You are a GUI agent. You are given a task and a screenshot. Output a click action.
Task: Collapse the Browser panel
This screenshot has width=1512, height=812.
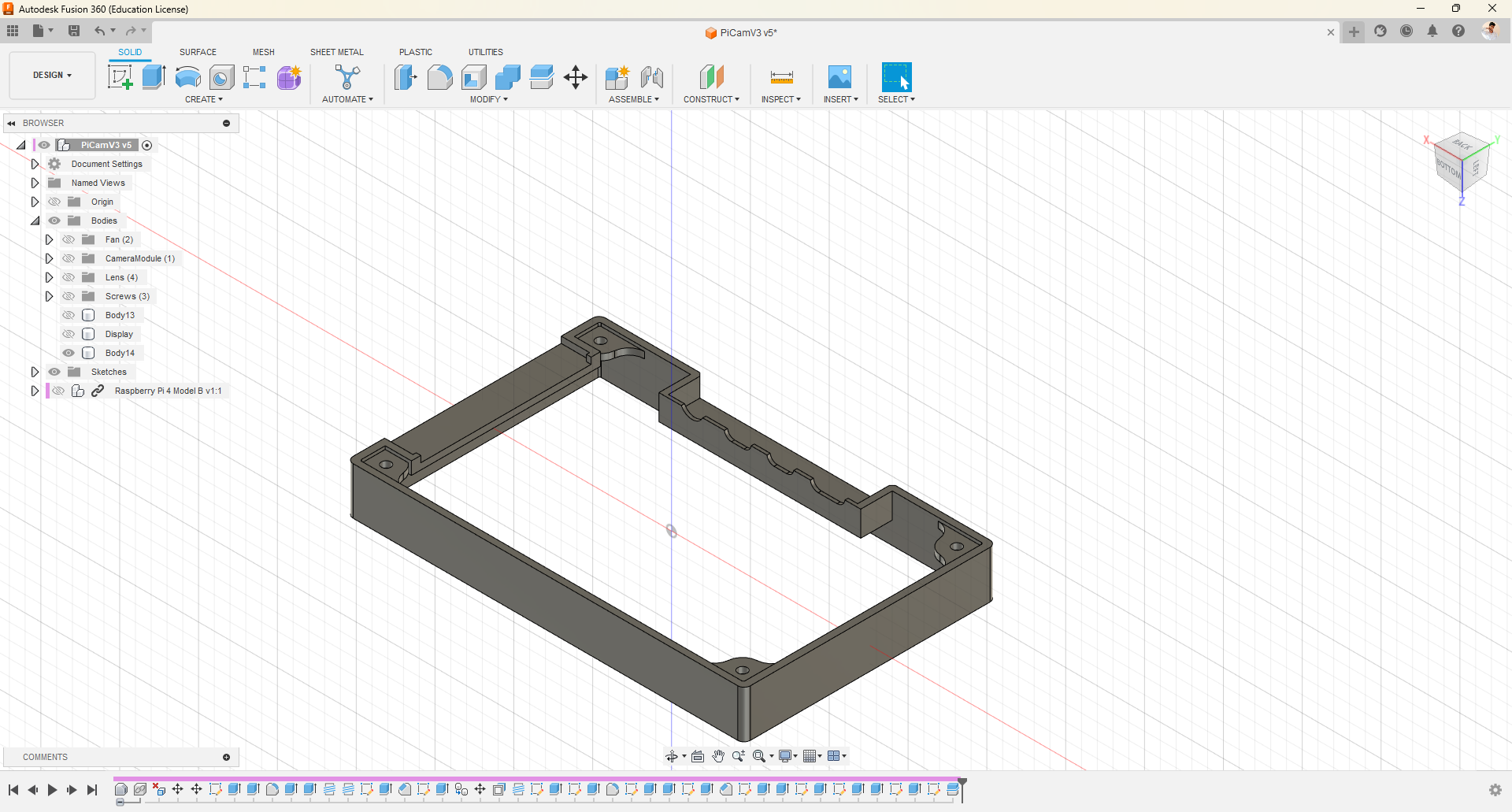click(x=11, y=123)
